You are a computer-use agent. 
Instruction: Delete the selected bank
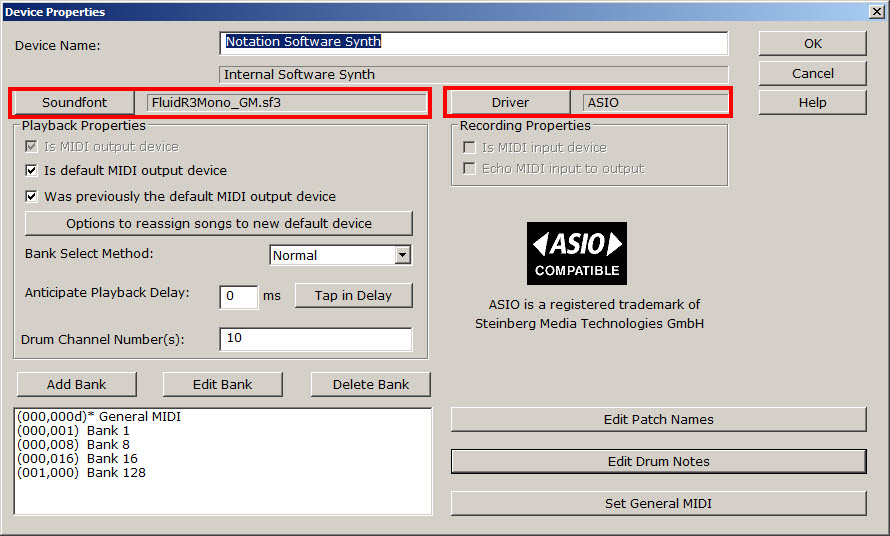pos(371,384)
